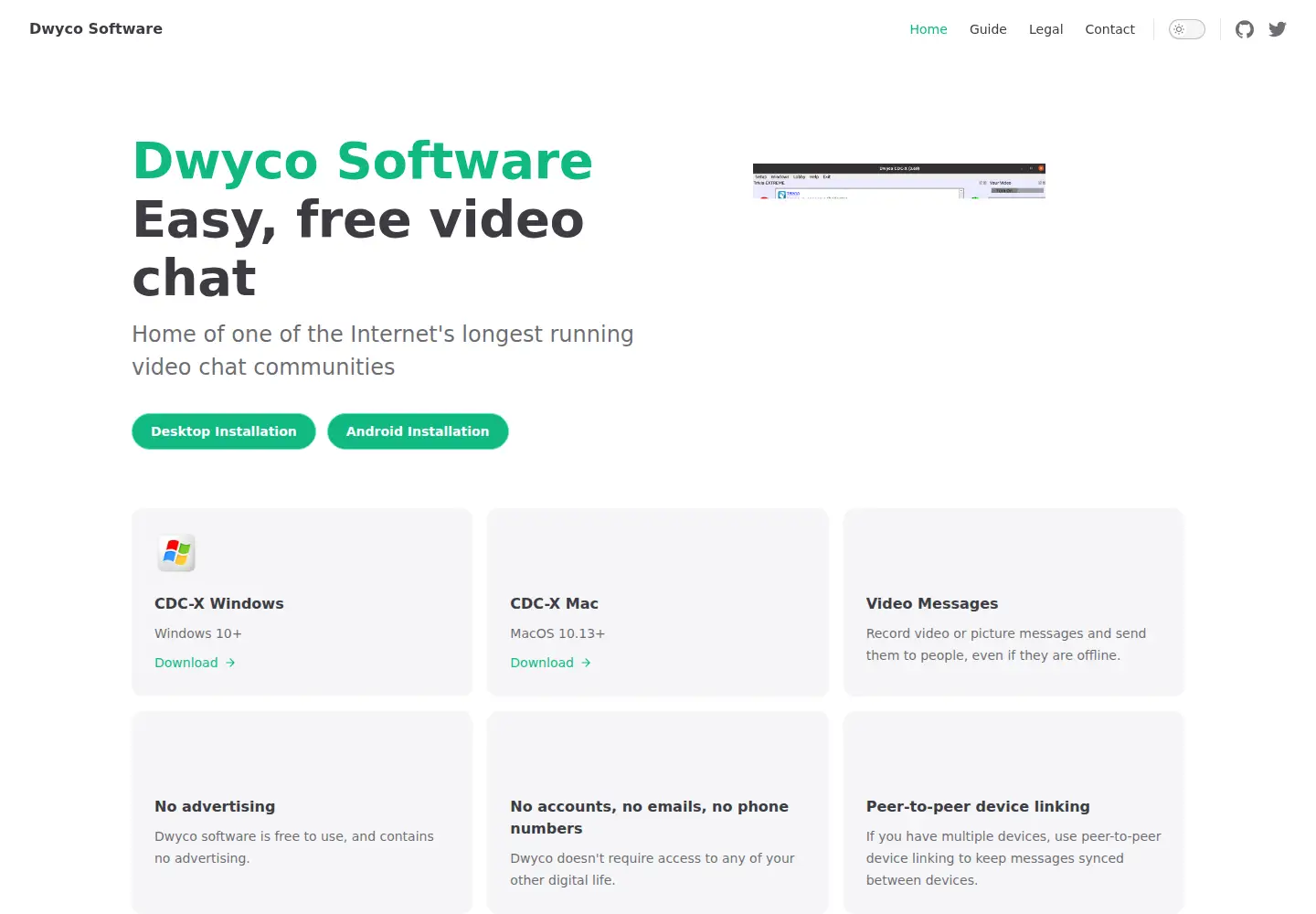Select the CDC-X Windows card heading
The image size is (1316, 914).
click(219, 603)
